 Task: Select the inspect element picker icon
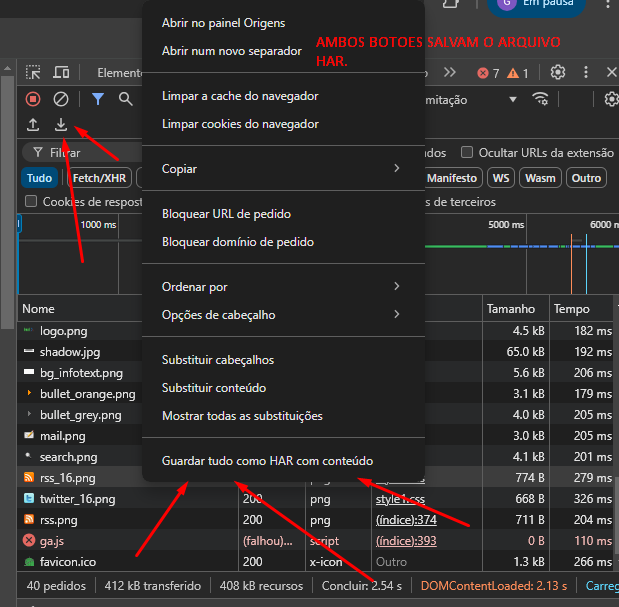(x=33, y=73)
